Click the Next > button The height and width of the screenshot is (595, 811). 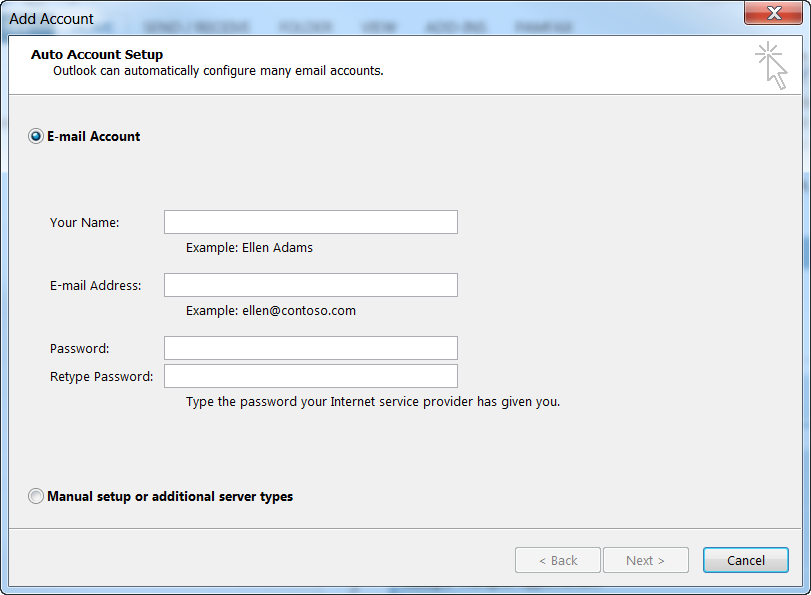(x=645, y=560)
